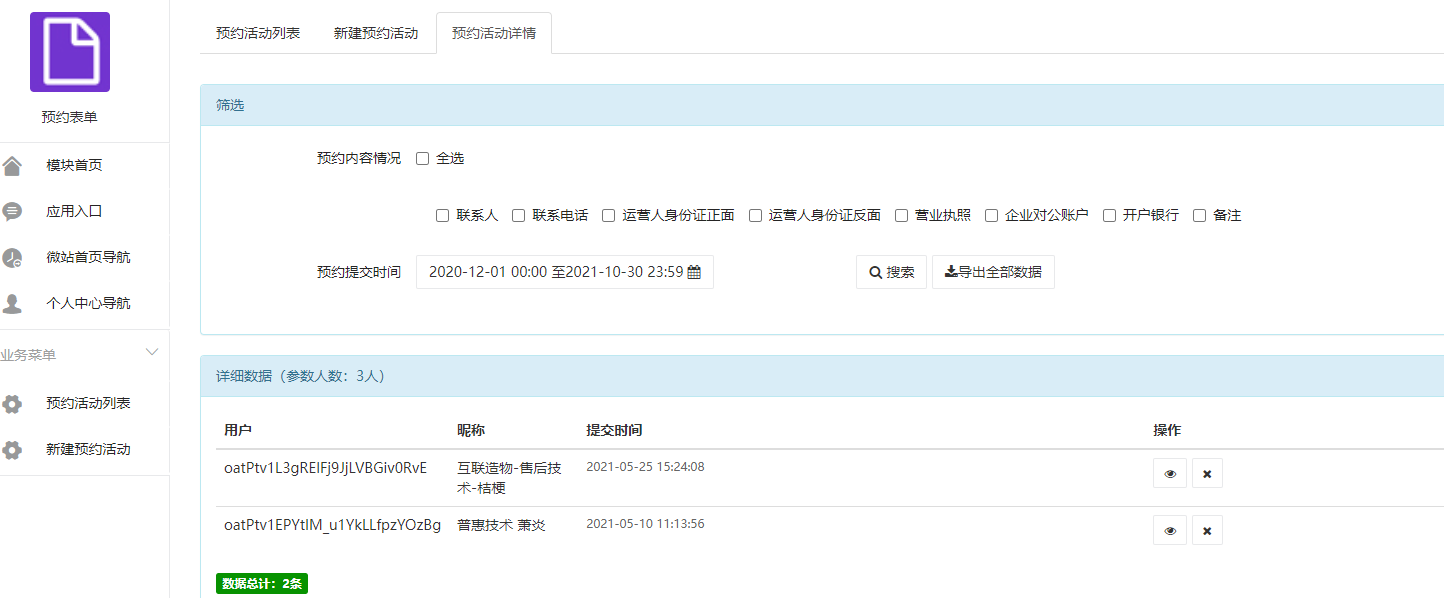Check the 运营人身份证正面 checkbox
Screen dimensions: 1444x598
coord(608,215)
